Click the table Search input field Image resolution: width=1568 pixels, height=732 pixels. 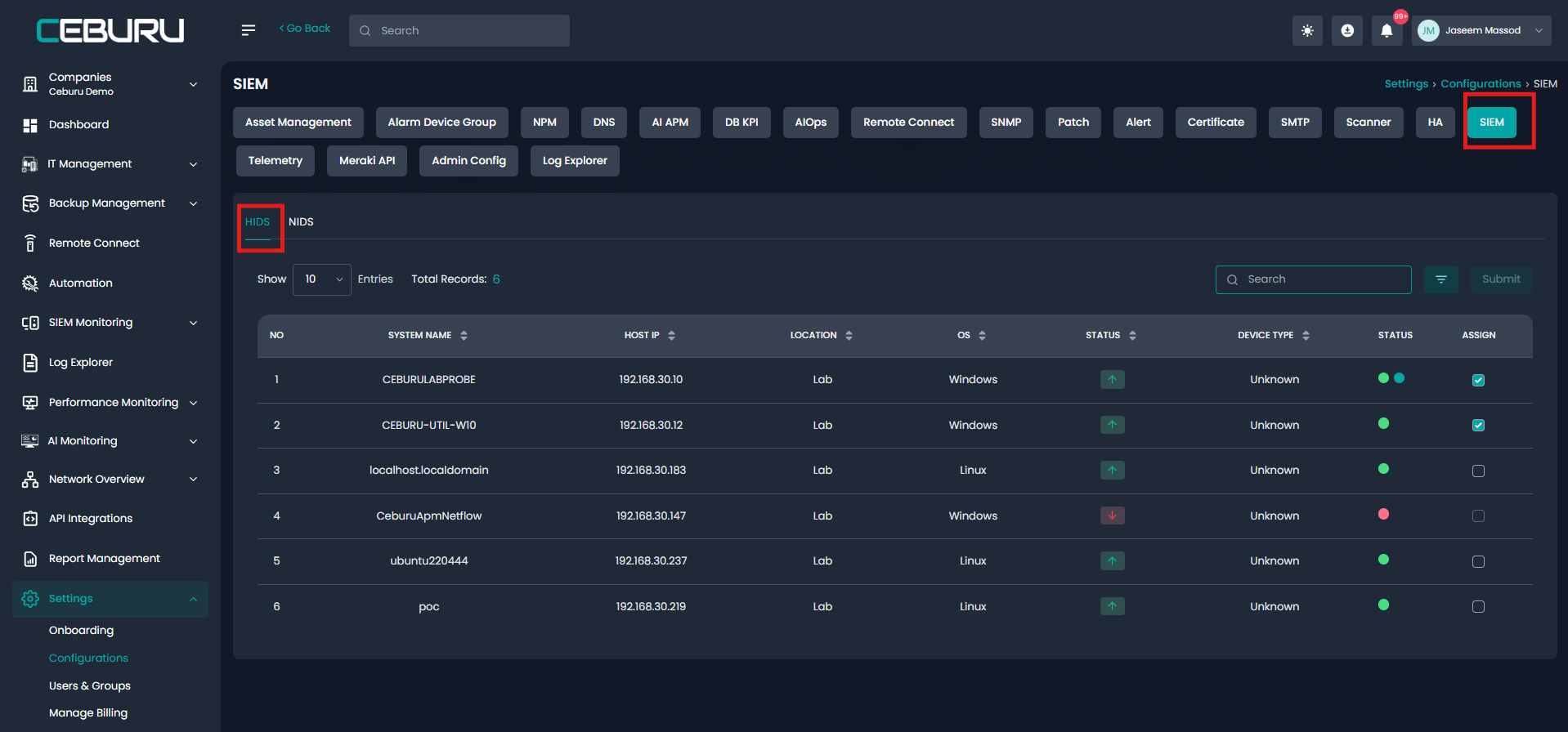(1314, 279)
